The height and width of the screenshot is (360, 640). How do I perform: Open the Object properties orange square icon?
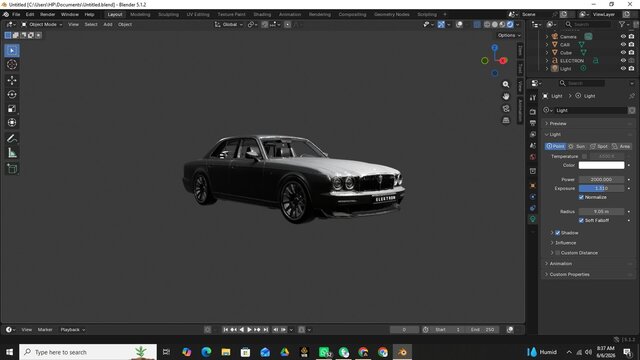click(x=533, y=185)
